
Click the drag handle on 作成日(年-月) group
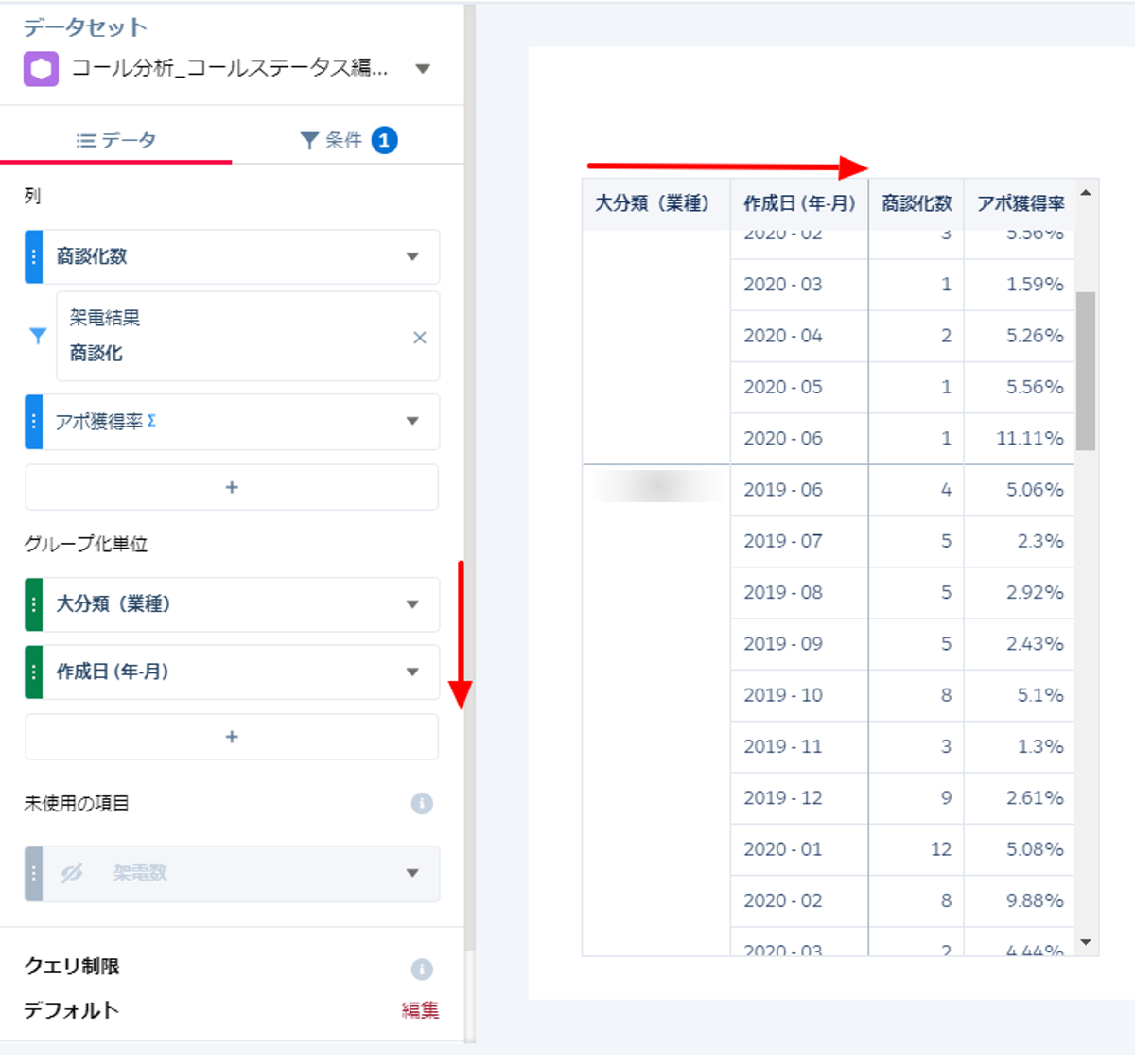tap(34, 672)
